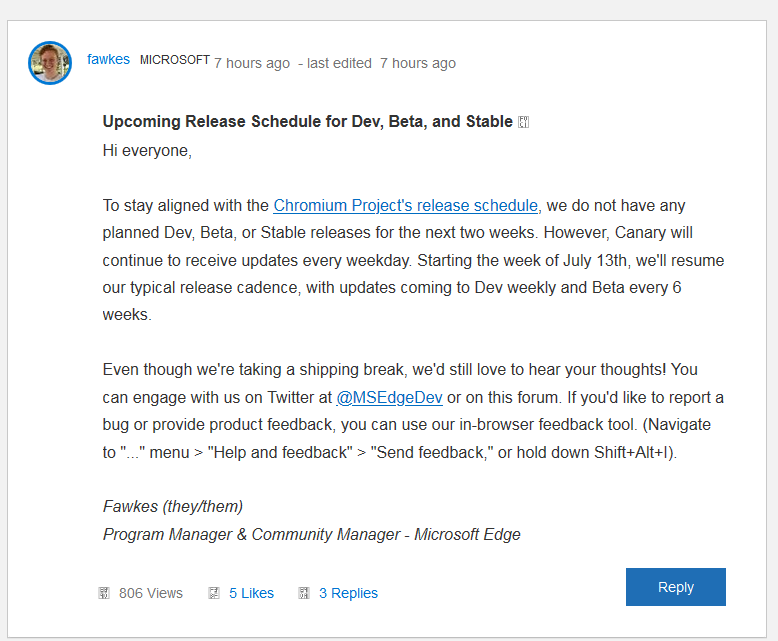Click the first '7 hours ago' post timestamp

click(252, 63)
